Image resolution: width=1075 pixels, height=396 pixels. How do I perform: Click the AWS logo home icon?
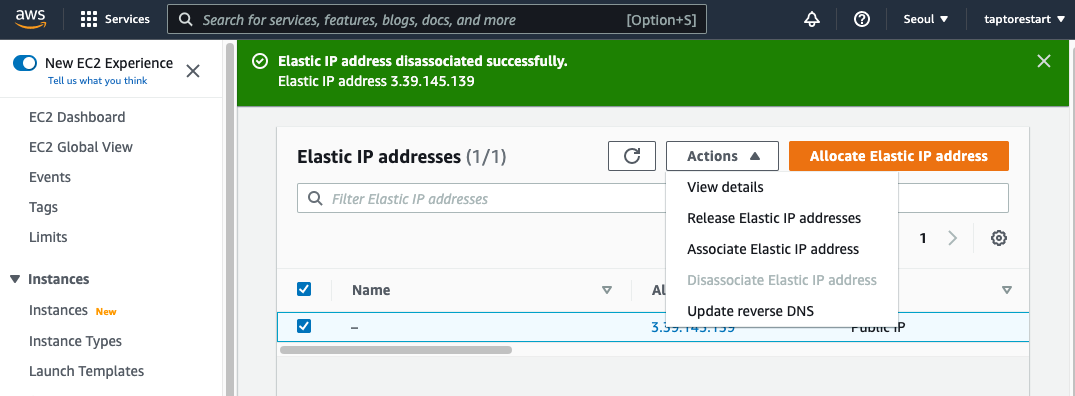pyautogui.click(x=31, y=18)
